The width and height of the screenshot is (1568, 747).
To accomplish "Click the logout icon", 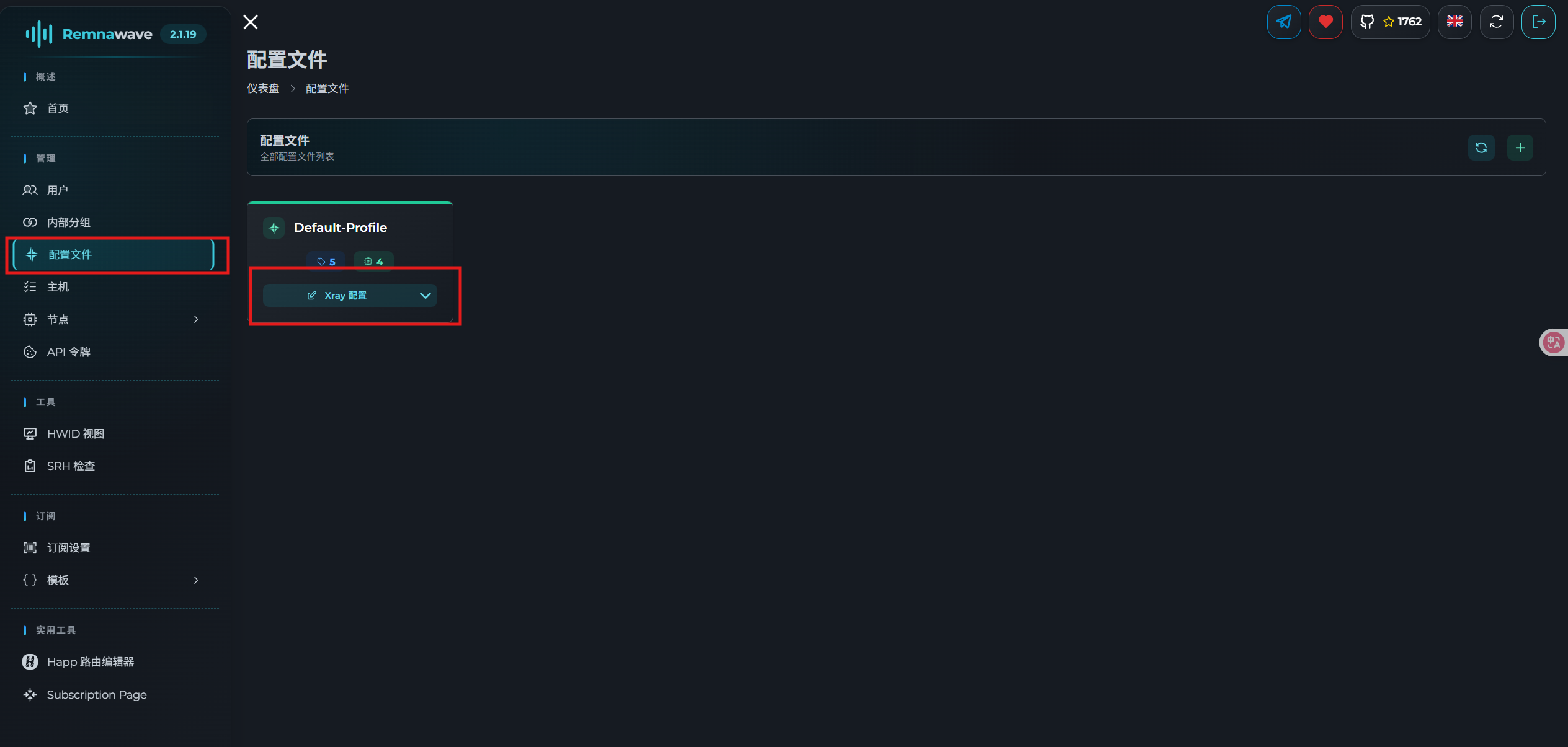I will click(1538, 22).
